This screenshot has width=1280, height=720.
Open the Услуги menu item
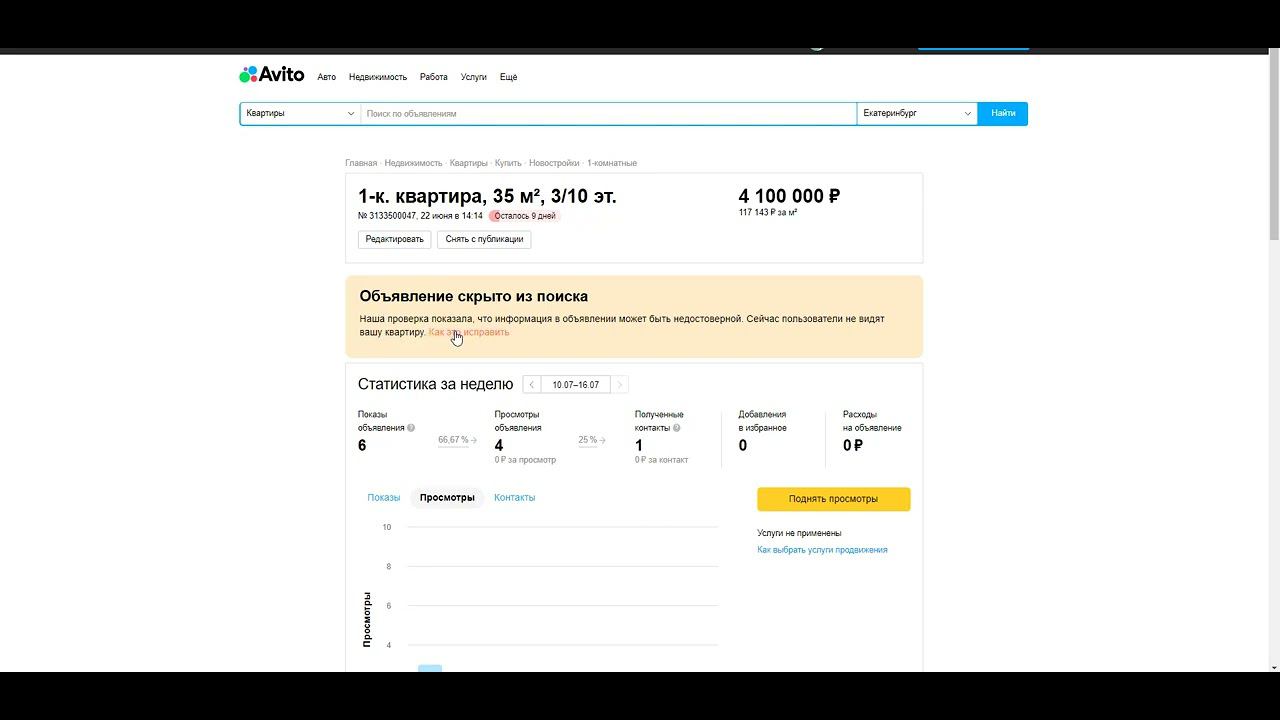pos(474,77)
